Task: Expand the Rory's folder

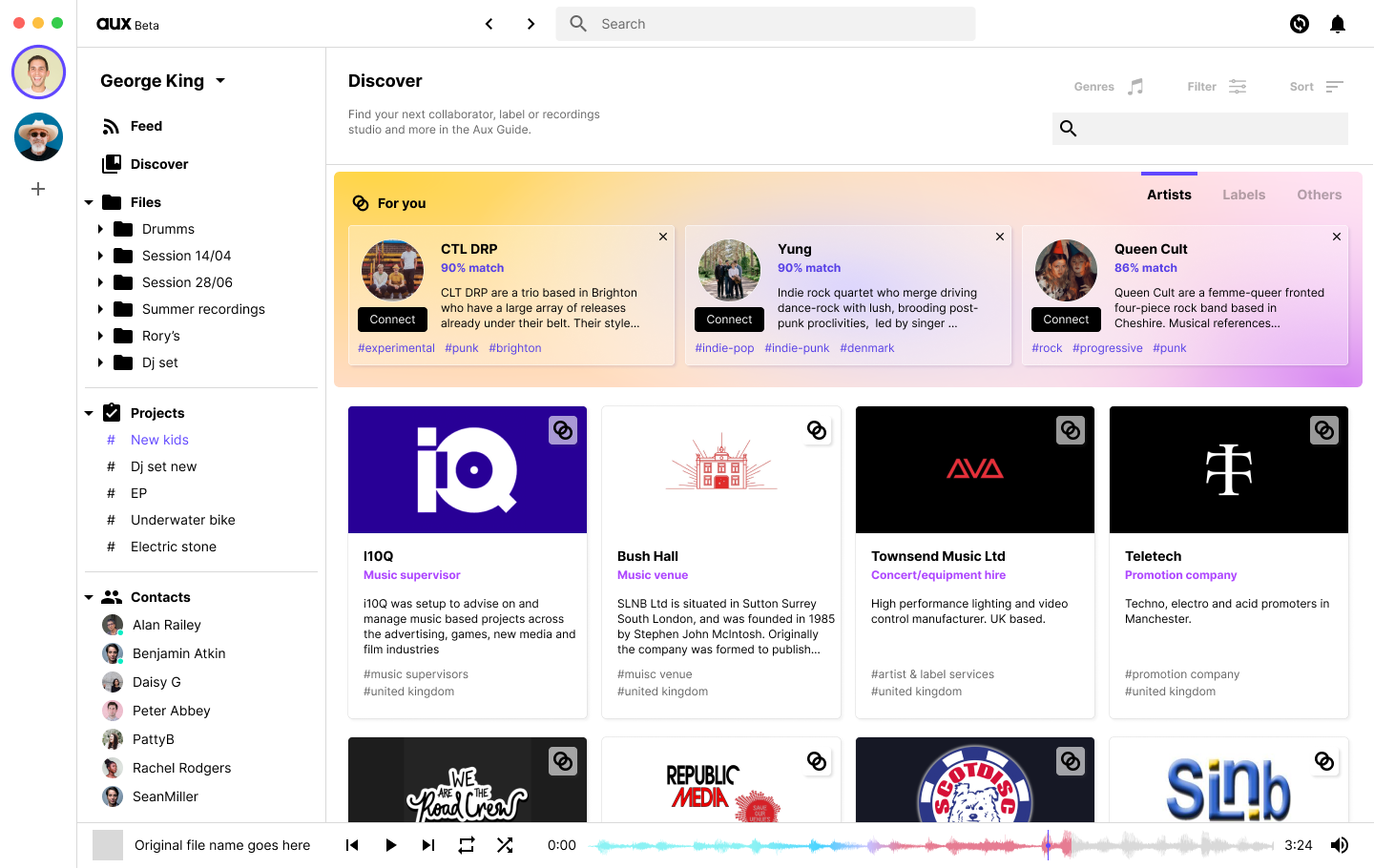Action: (100, 336)
